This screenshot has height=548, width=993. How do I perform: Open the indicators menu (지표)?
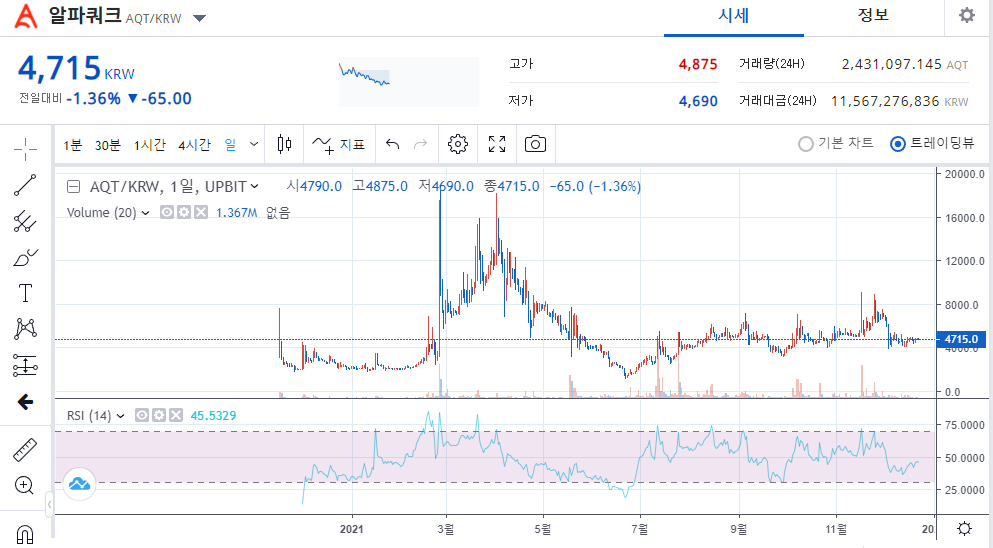click(339, 144)
